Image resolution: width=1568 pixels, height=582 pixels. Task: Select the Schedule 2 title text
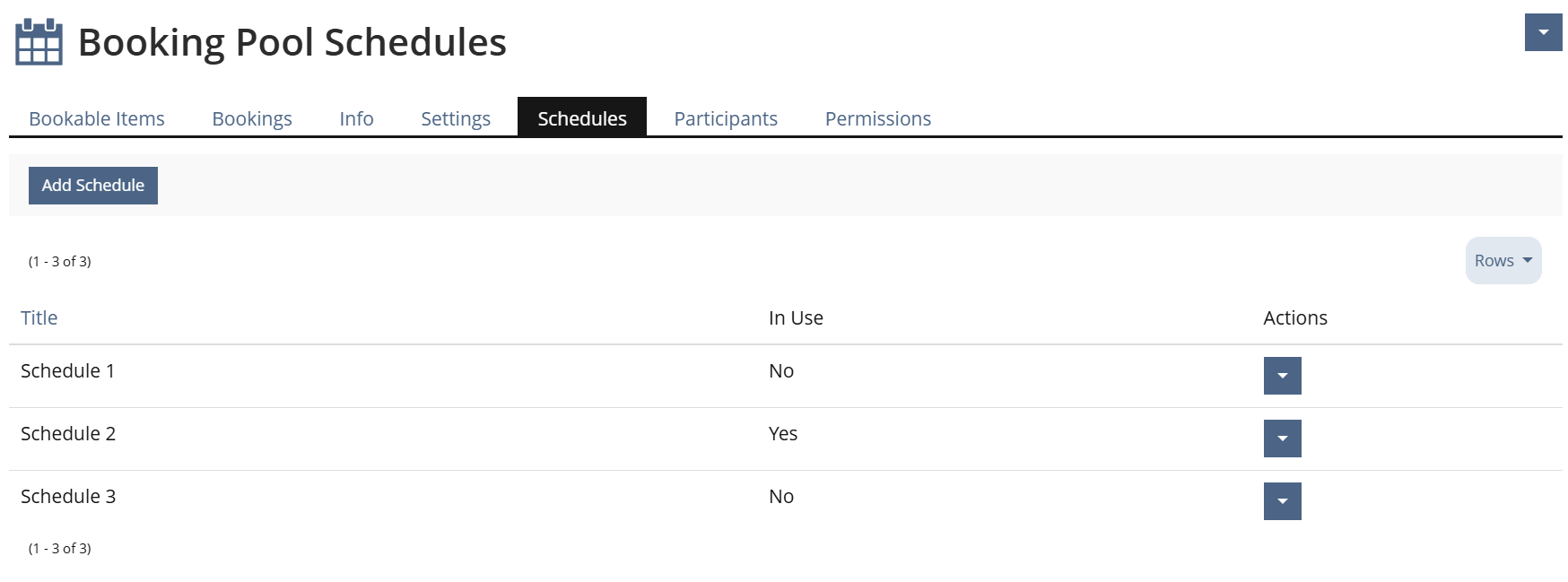pyautogui.click(x=68, y=434)
